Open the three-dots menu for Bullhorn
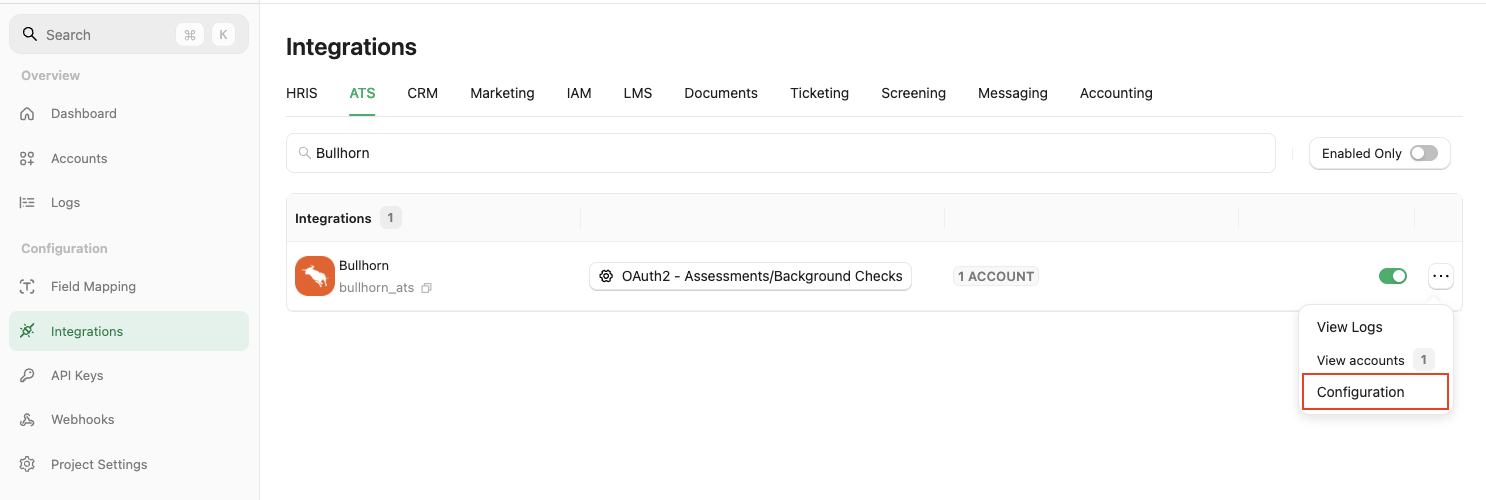The image size is (1486, 500). pyautogui.click(x=1441, y=276)
